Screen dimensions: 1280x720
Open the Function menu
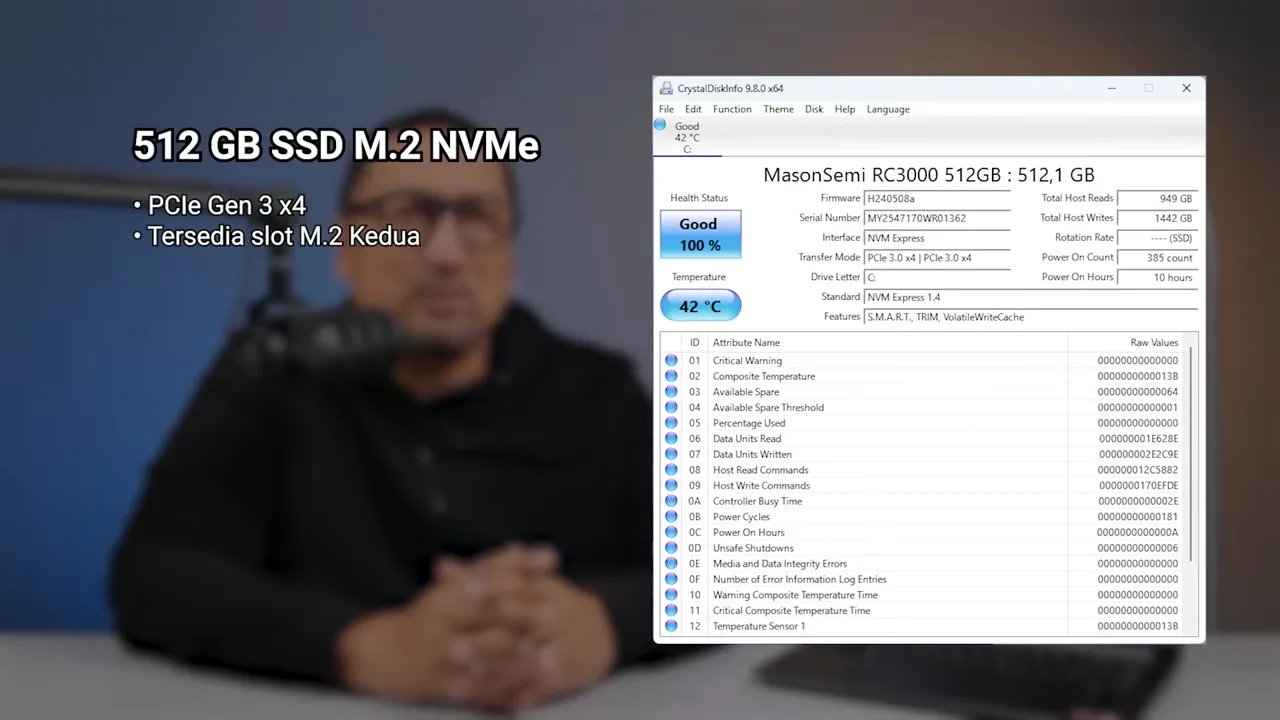732,109
